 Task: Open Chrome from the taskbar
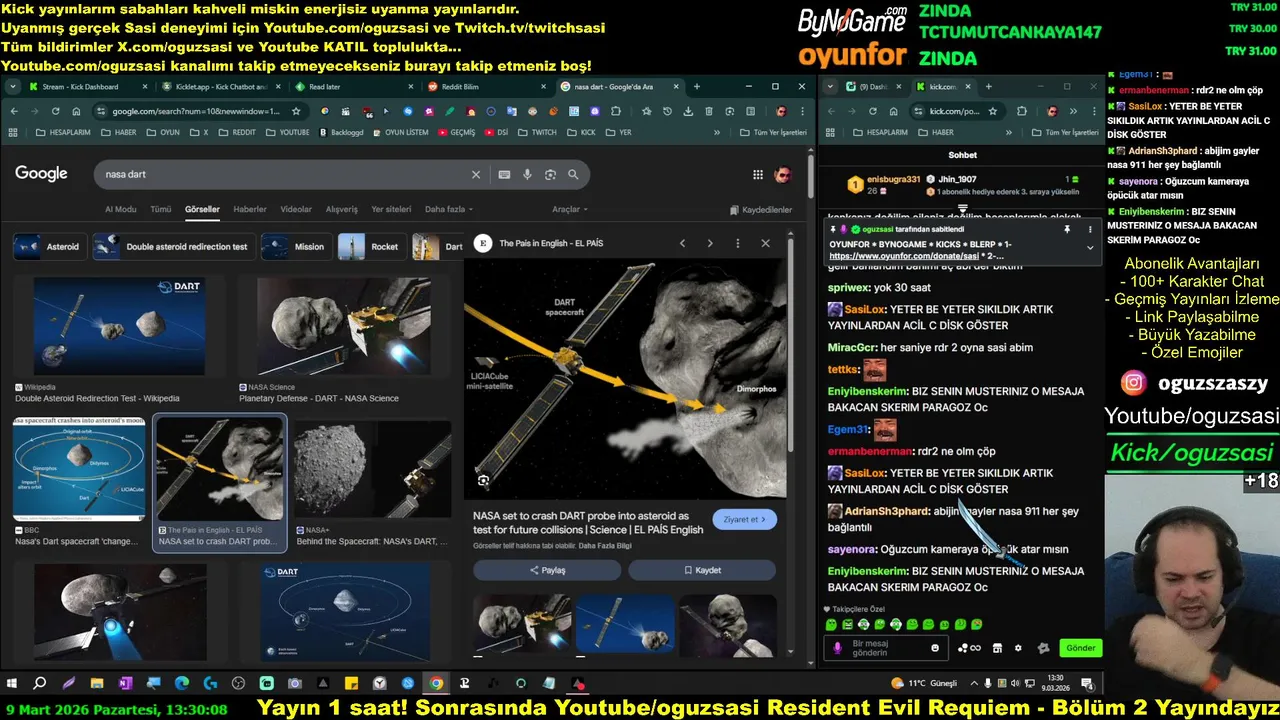[436, 684]
